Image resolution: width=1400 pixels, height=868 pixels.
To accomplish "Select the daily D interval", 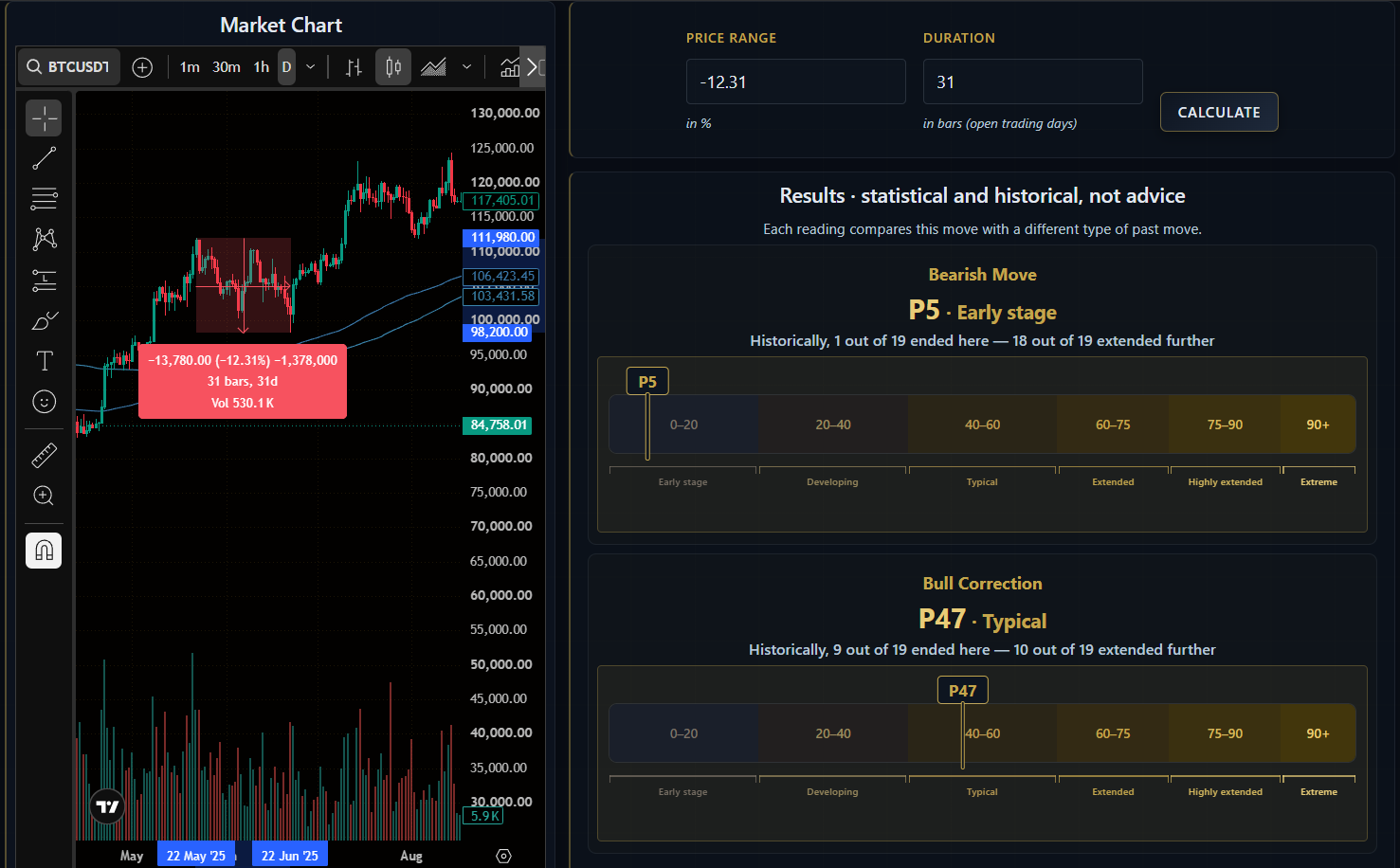I will [x=286, y=67].
